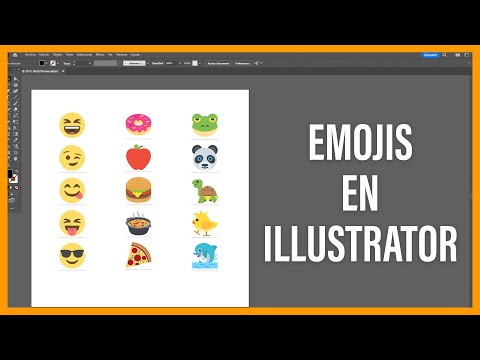The width and height of the screenshot is (480, 360).
Task: Select the Free Transform tool
Action: 16,122
